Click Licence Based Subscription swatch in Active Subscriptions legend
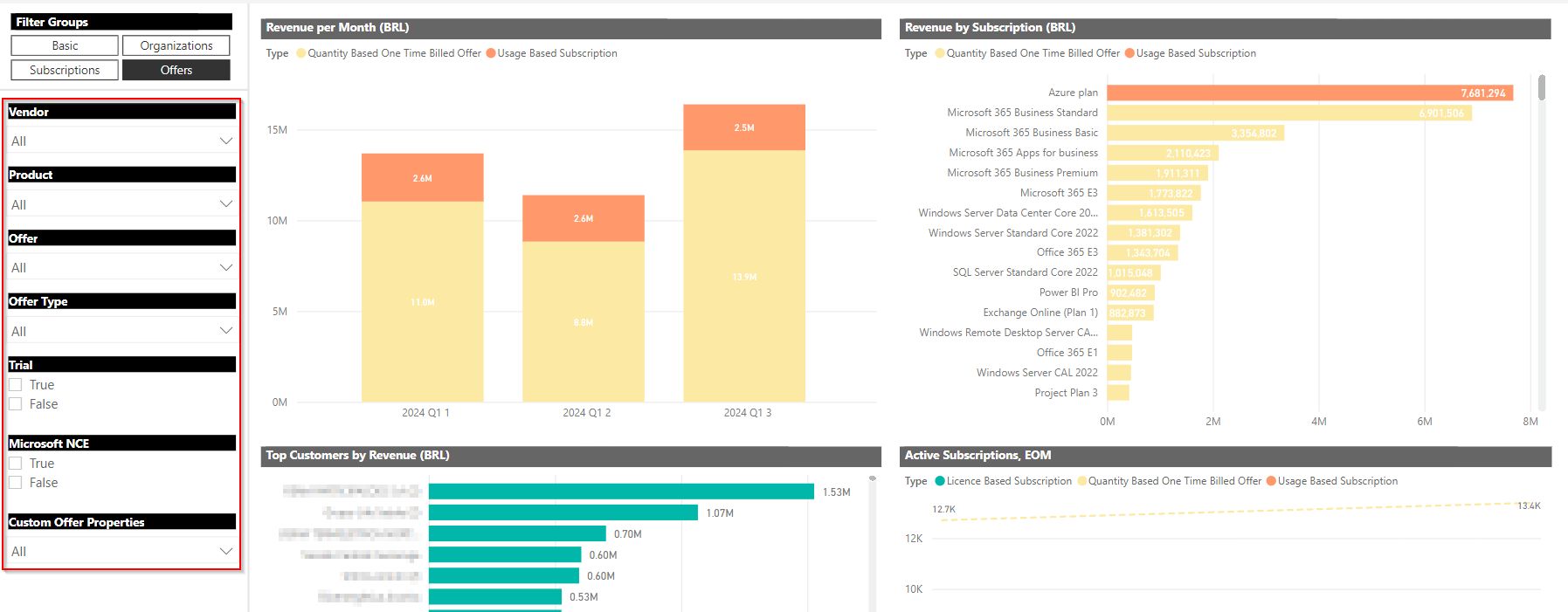The height and width of the screenshot is (612, 1568). [x=940, y=481]
